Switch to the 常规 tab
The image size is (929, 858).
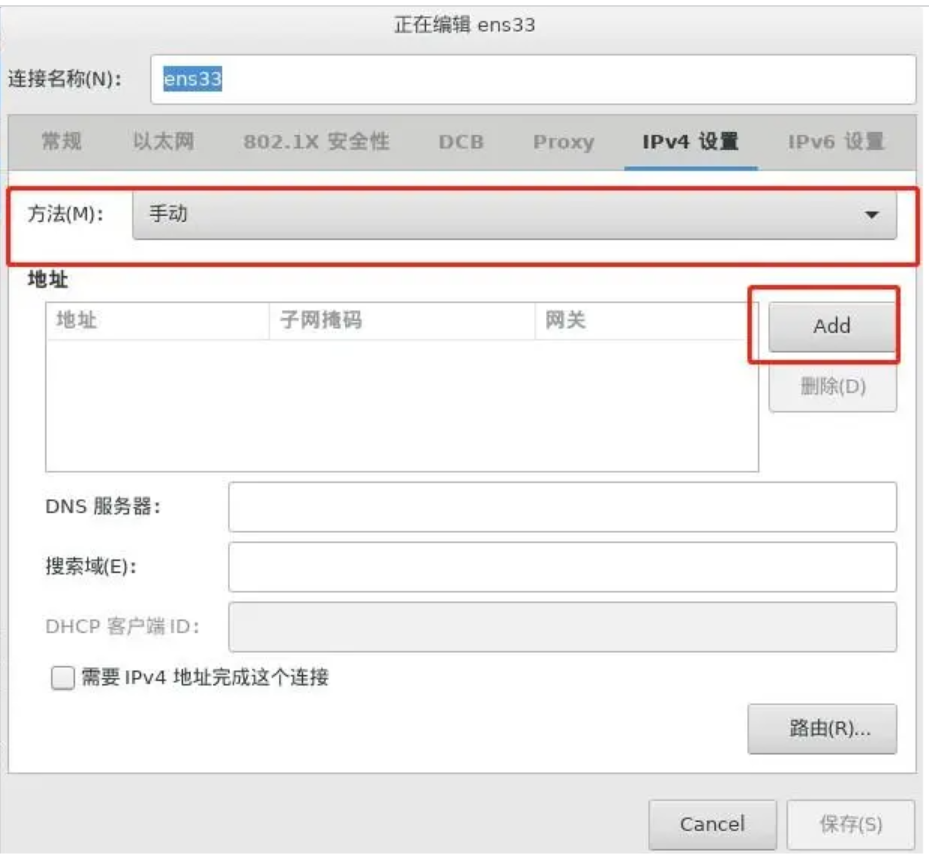tap(60, 143)
